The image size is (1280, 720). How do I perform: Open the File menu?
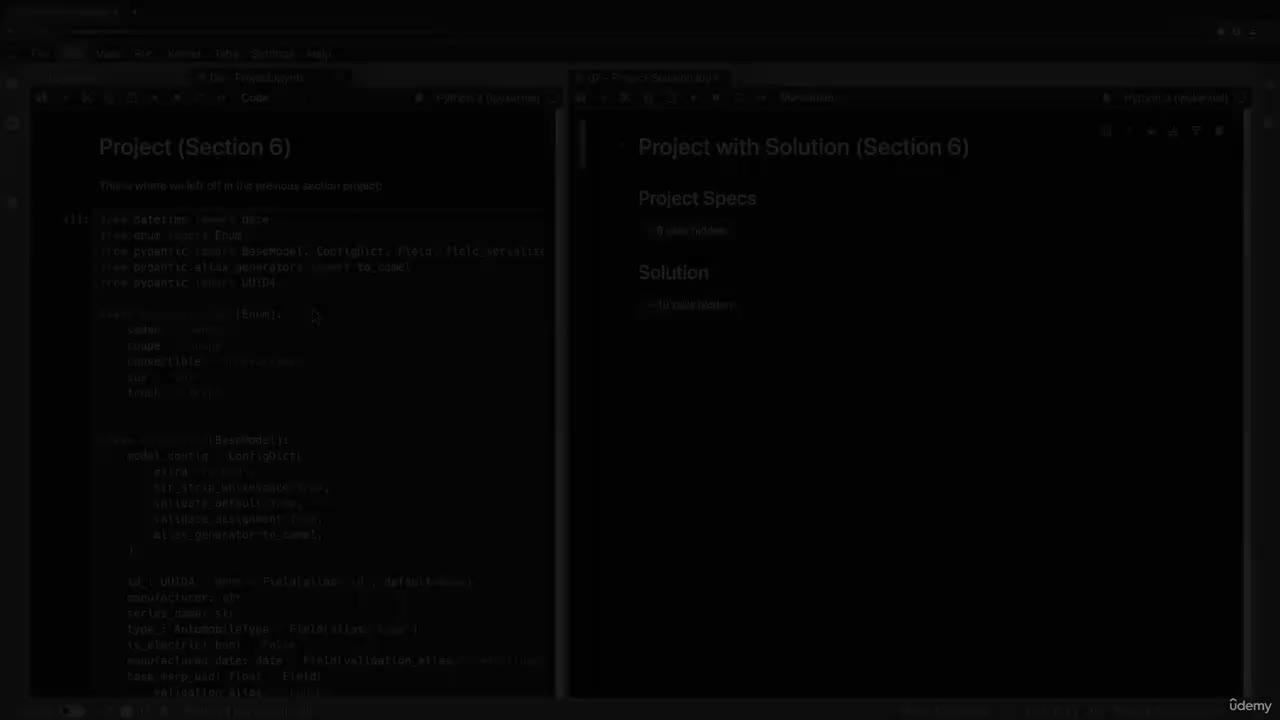38,53
